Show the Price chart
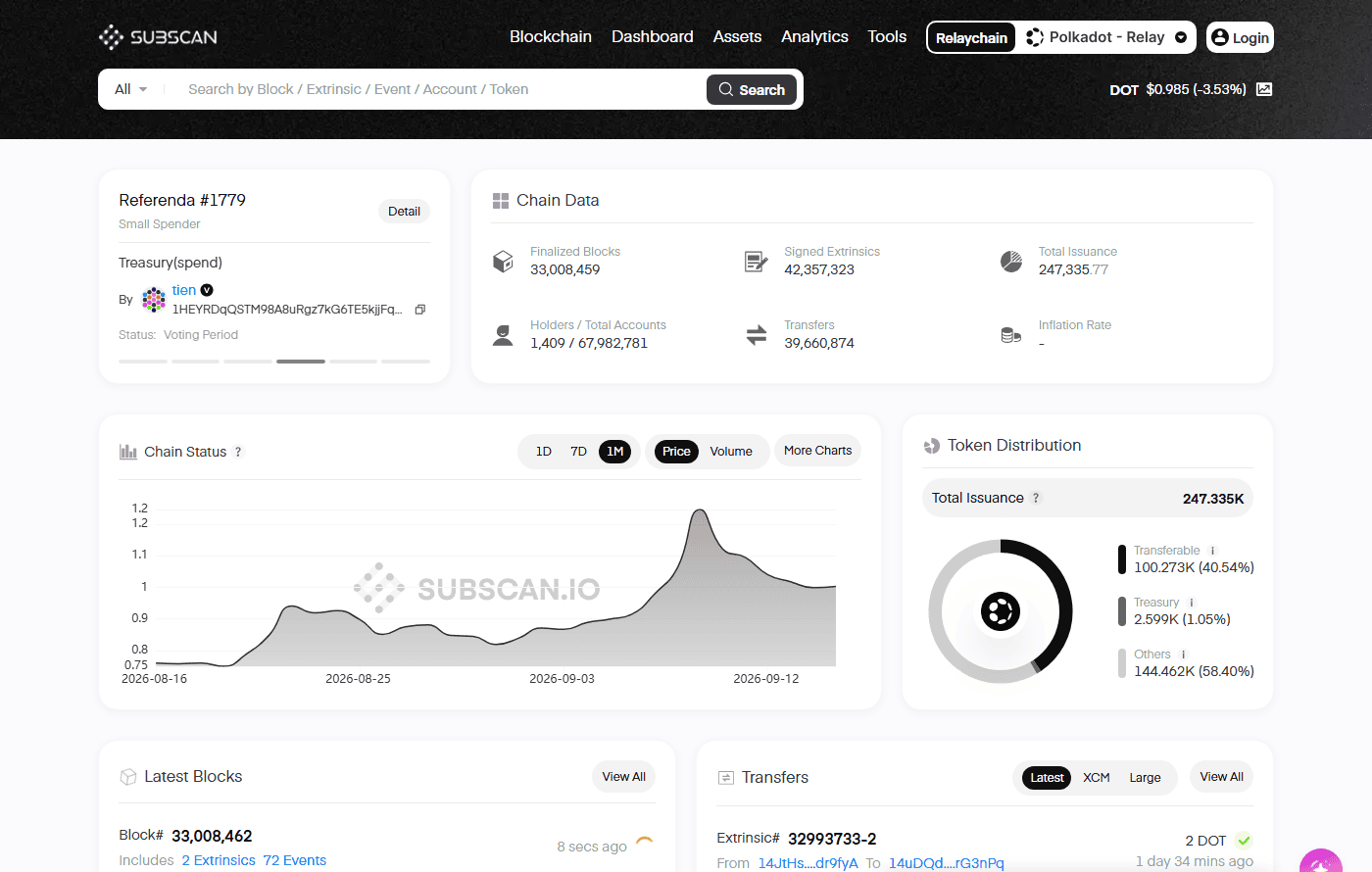This screenshot has width=1372, height=872. pos(676,452)
